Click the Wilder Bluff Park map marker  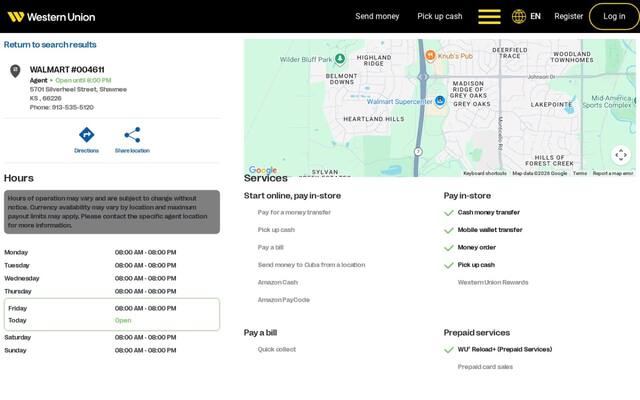click(340, 59)
